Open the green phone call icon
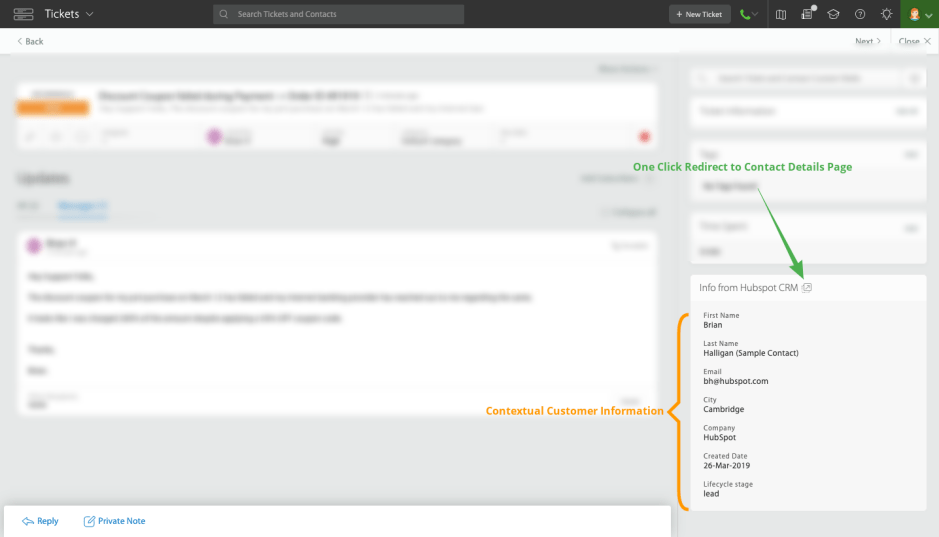This screenshot has width=939, height=537. click(745, 14)
